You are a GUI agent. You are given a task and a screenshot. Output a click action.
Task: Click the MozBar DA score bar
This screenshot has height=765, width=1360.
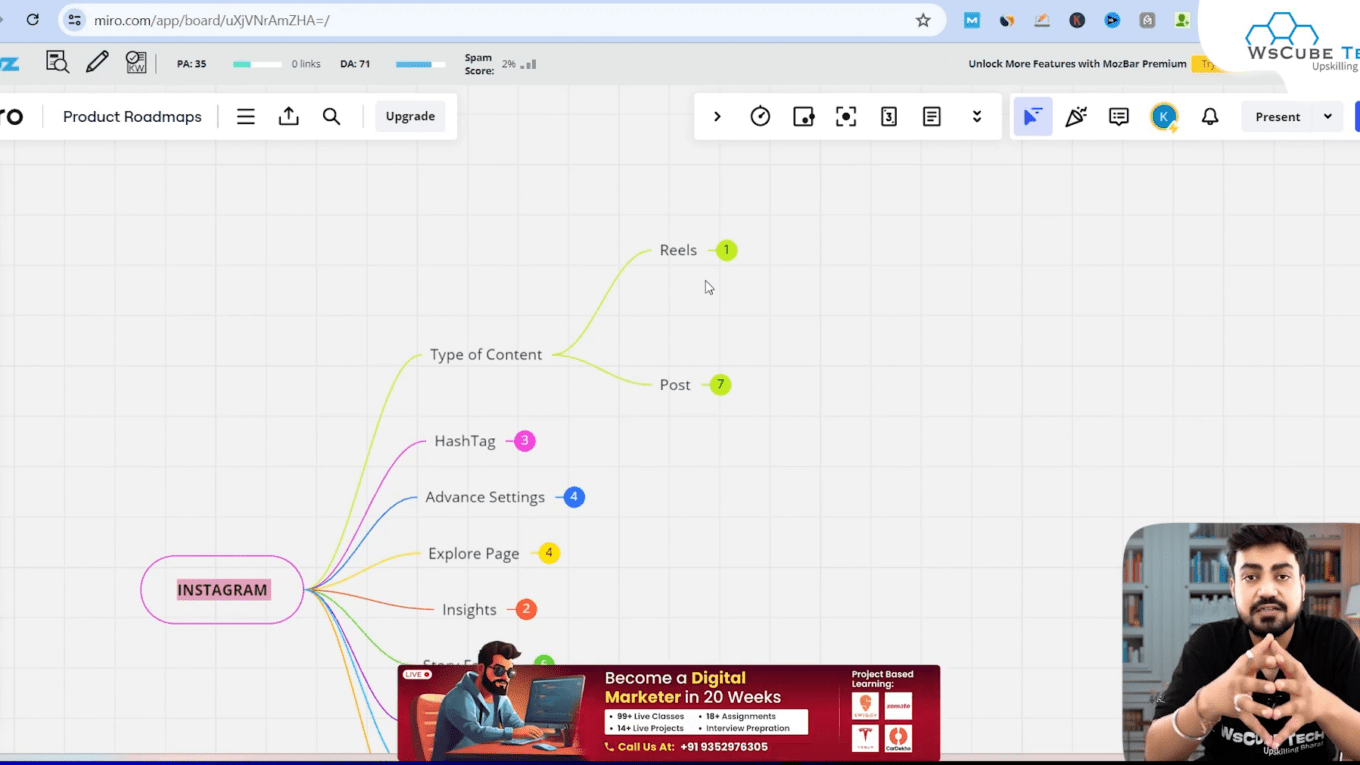[x=420, y=64]
